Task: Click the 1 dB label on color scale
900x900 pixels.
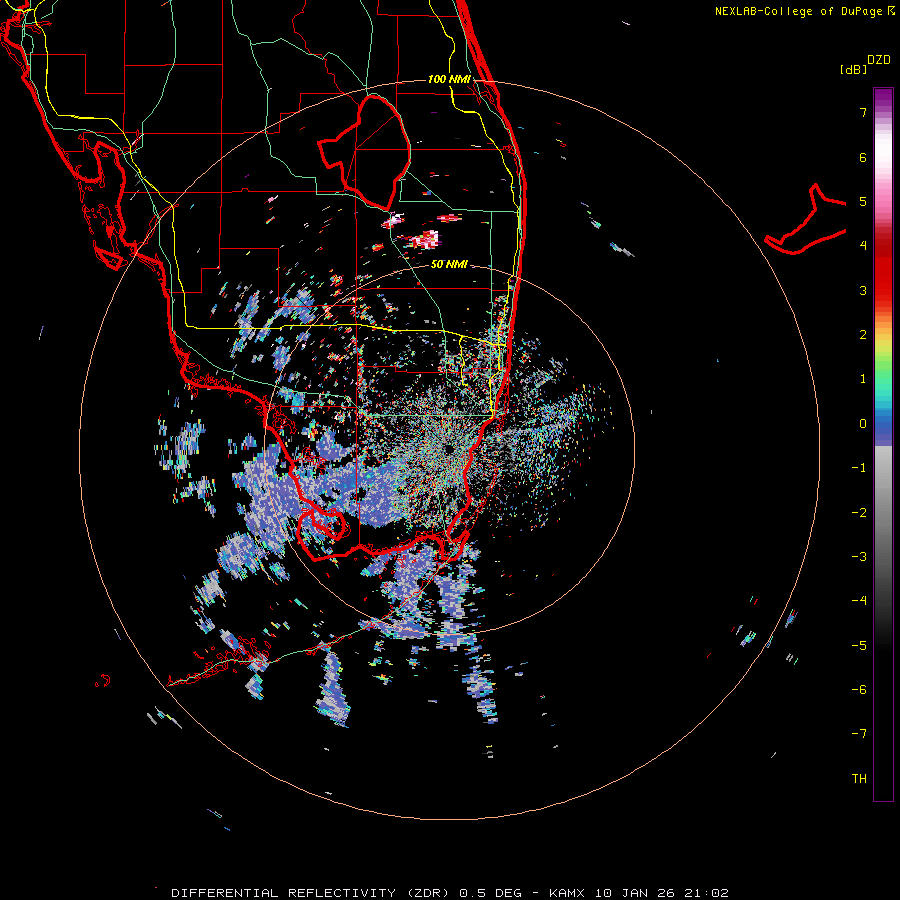Action: tap(863, 379)
